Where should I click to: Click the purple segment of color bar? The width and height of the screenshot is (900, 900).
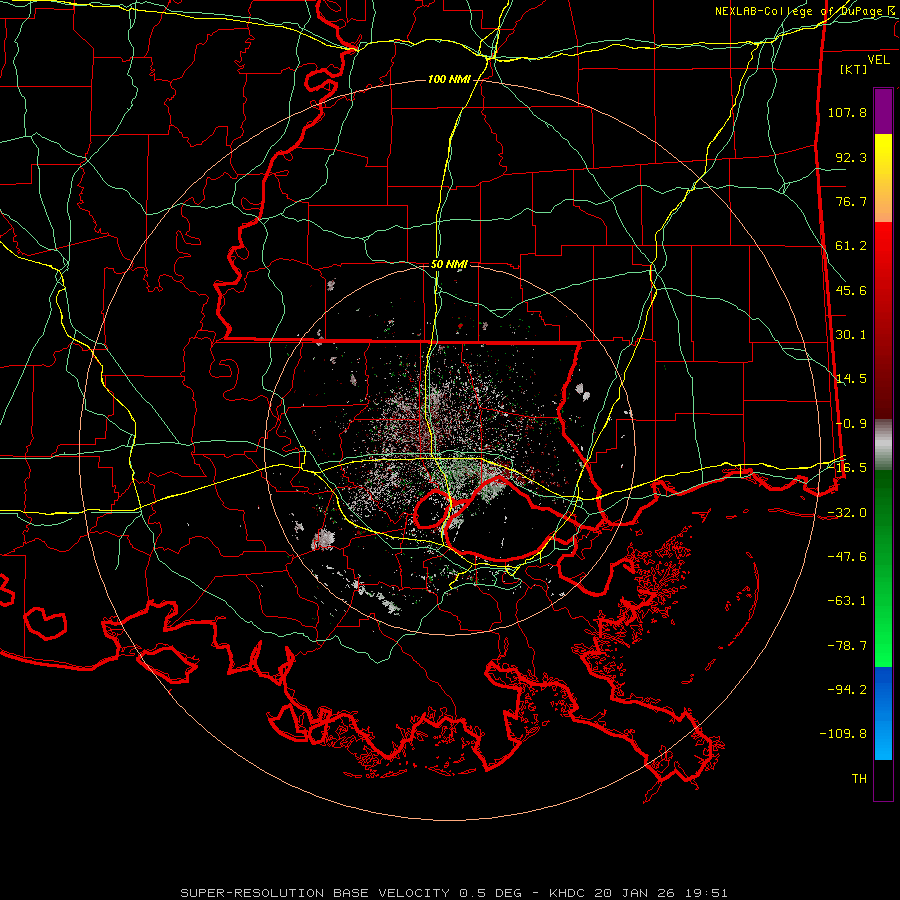click(883, 111)
